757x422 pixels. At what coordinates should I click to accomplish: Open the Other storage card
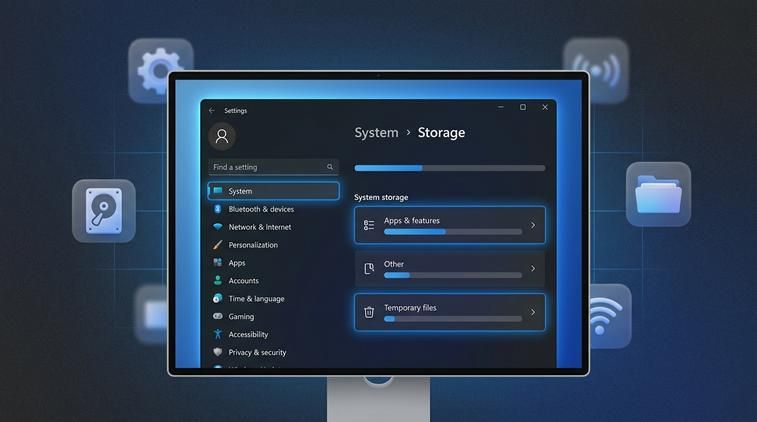pos(450,268)
